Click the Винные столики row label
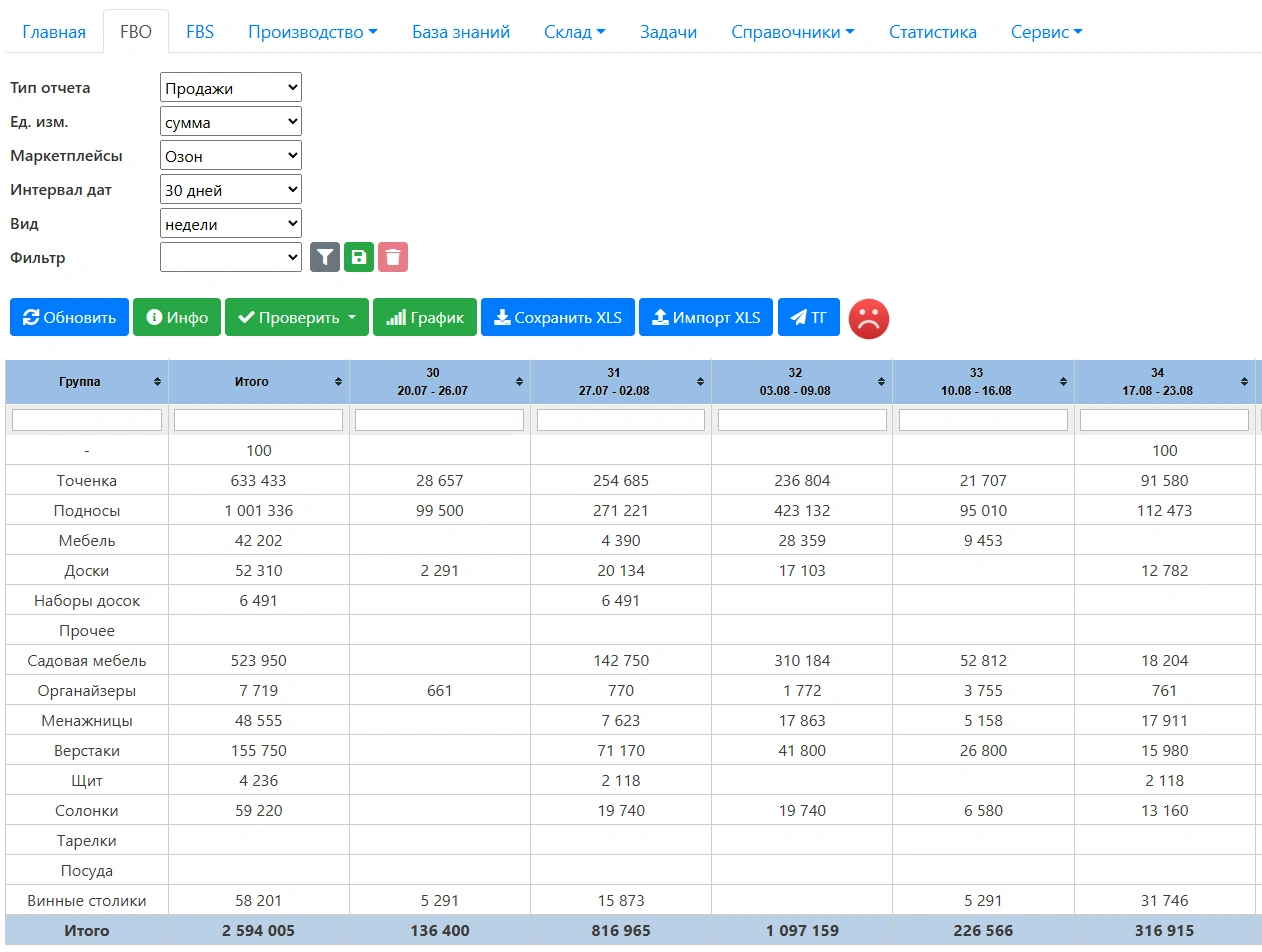1262x952 pixels. pyautogui.click(x=87, y=900)
